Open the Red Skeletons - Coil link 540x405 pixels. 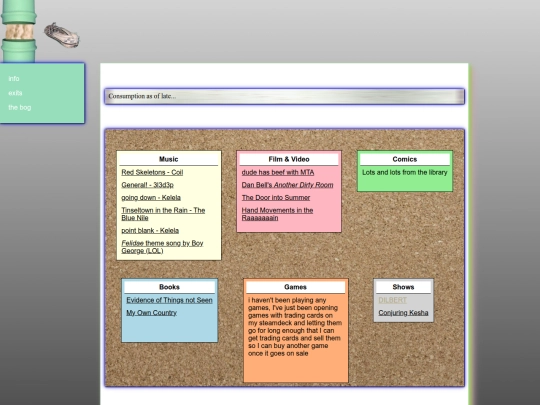click(x=152, y=172)
